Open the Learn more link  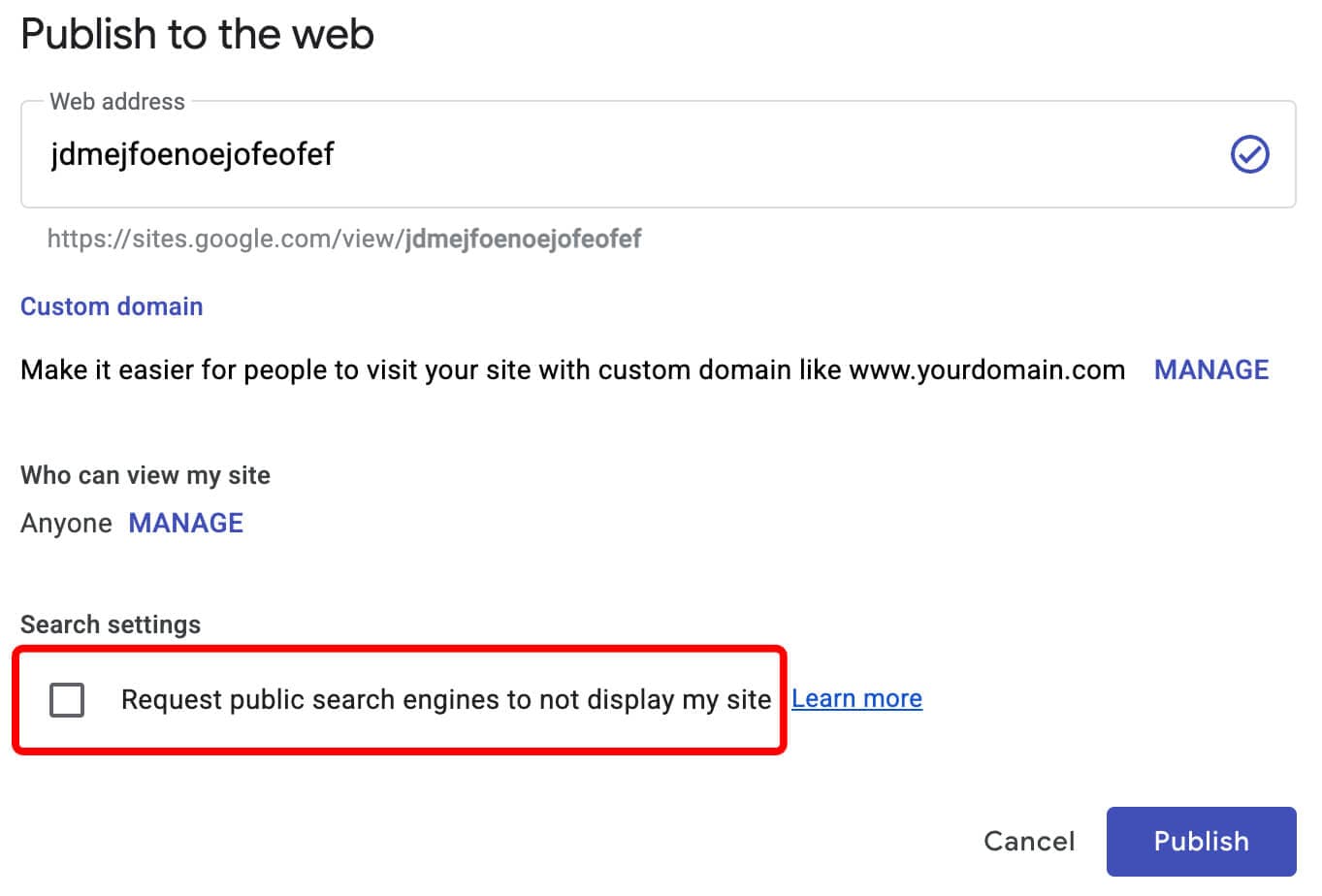point(856,698)
